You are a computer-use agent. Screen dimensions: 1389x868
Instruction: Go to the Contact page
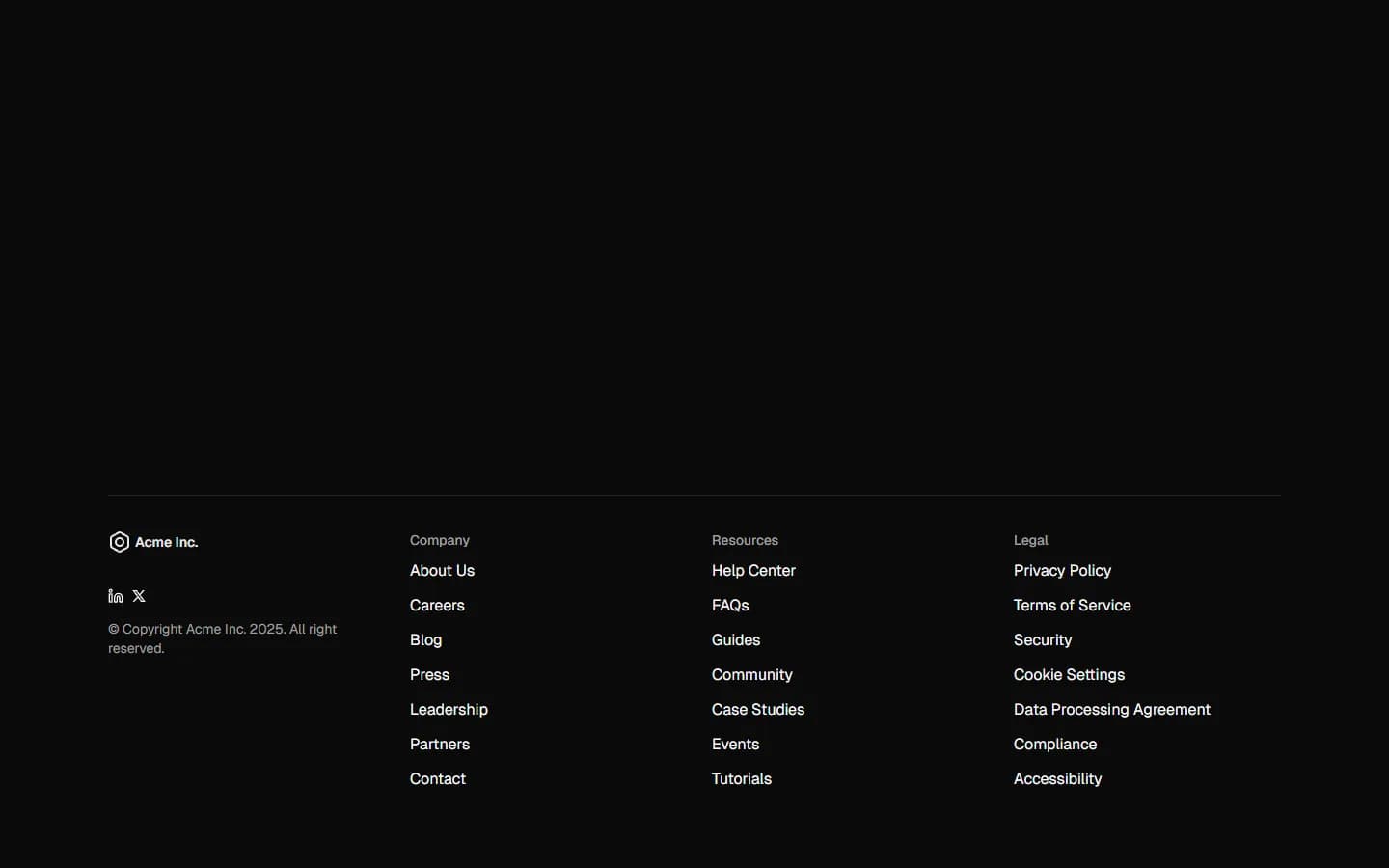pos(437,778)
